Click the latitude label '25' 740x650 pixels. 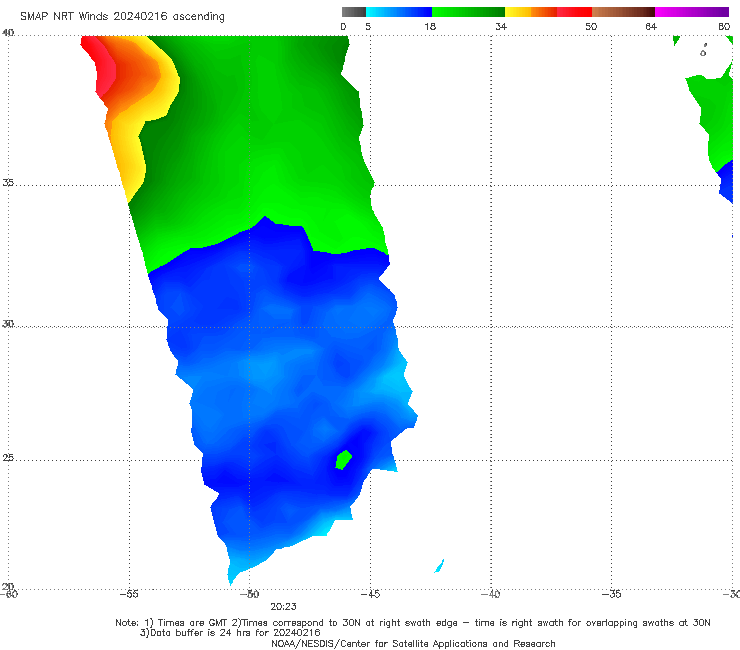pos(8,458)
